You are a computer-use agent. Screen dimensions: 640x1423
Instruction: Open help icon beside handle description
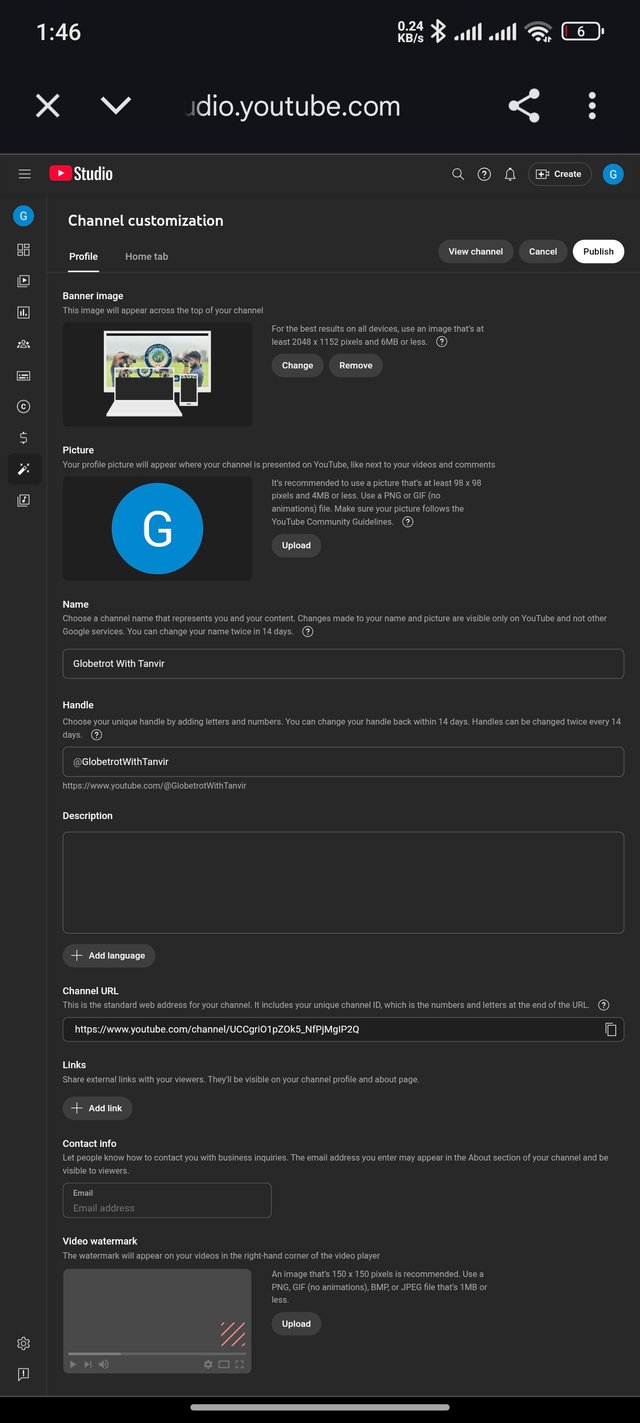point(96,735)
